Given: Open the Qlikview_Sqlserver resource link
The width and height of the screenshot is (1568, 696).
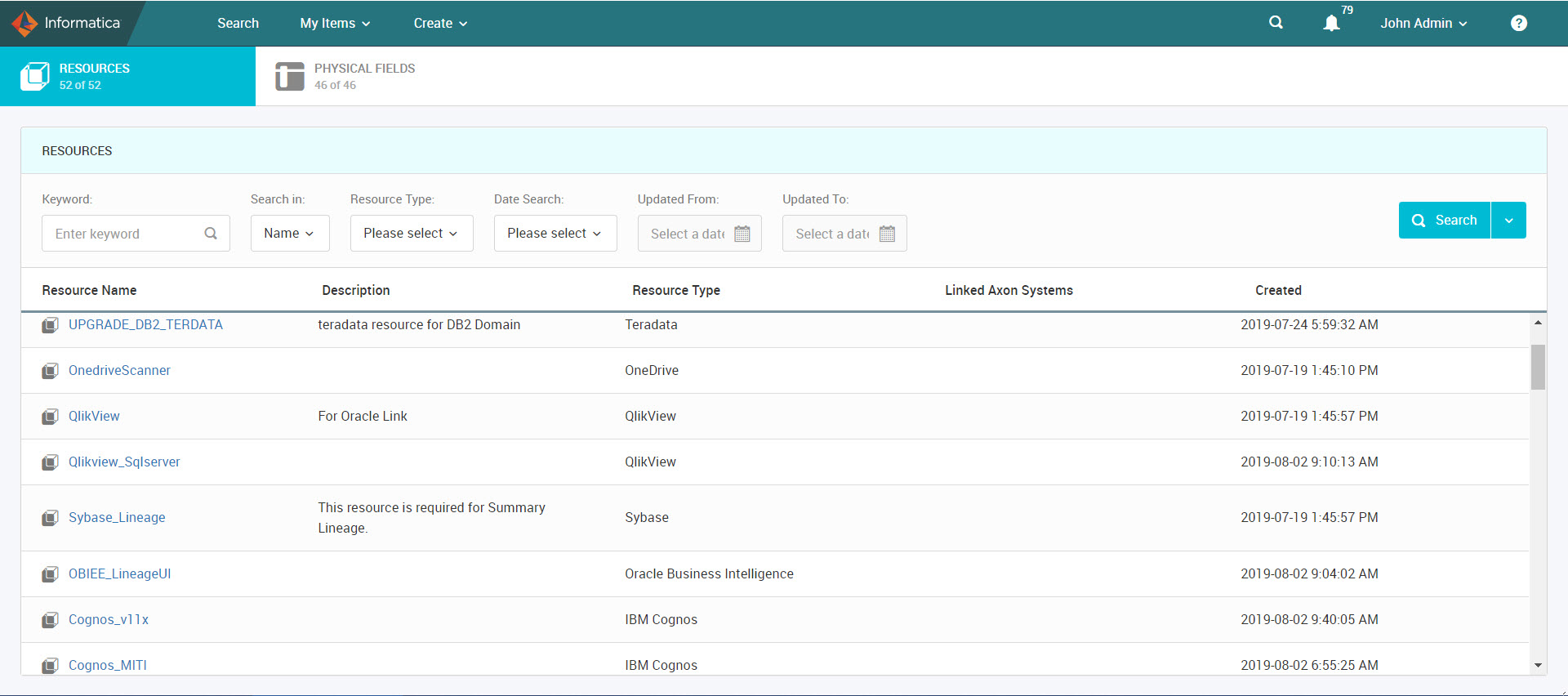Looking at the screenshot, I should (x=124, y=462).
